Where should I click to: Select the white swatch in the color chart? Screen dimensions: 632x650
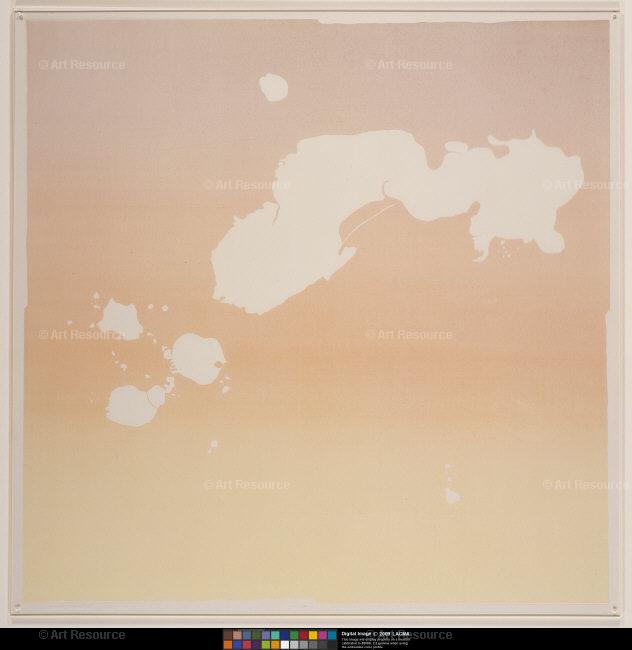point(285,645)
